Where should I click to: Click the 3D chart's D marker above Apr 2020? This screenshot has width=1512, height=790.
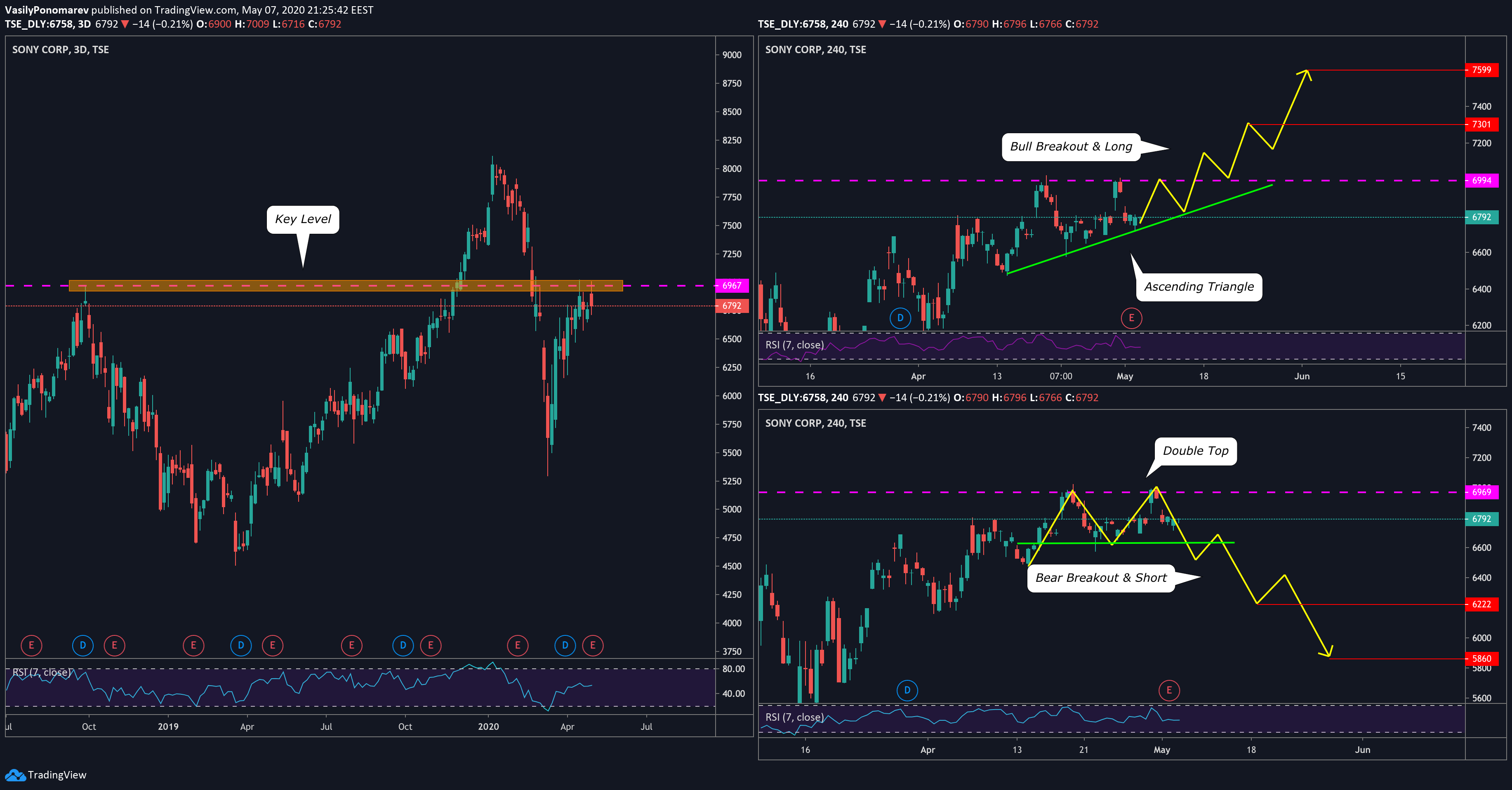pos(565,646)
